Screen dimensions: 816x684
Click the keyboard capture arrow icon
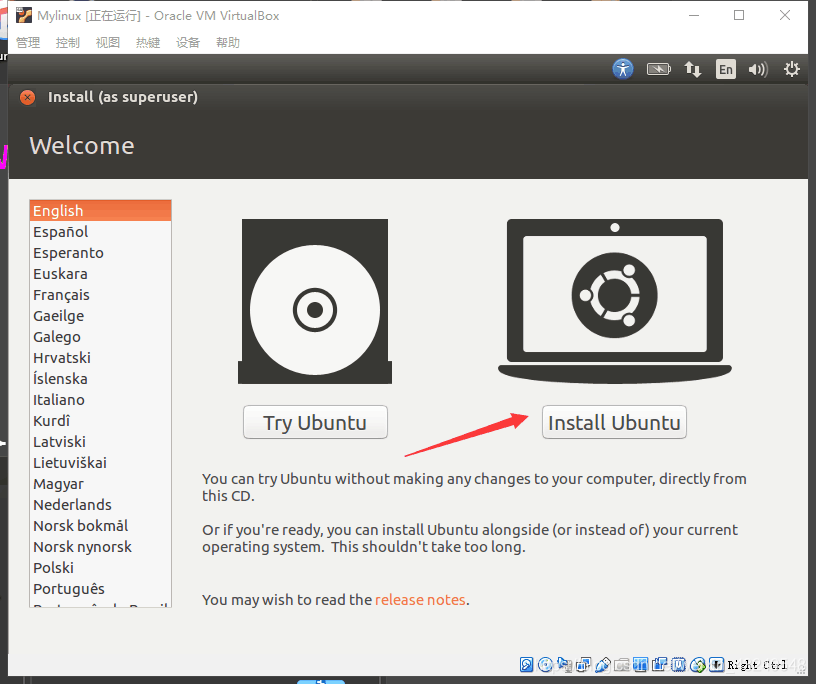(x=717, y=664)
